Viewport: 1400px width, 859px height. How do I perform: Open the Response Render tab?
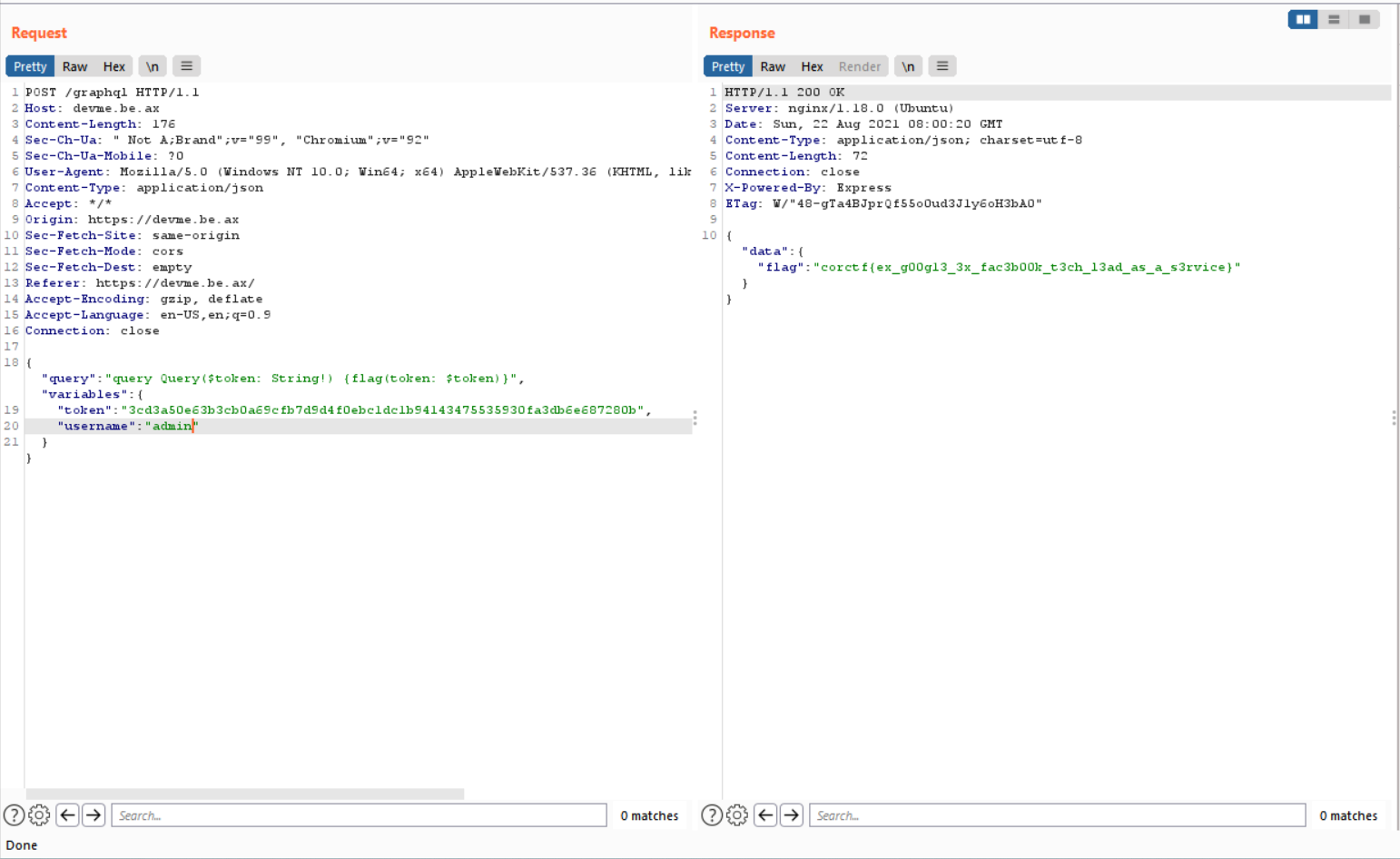(x=860, y=66)
